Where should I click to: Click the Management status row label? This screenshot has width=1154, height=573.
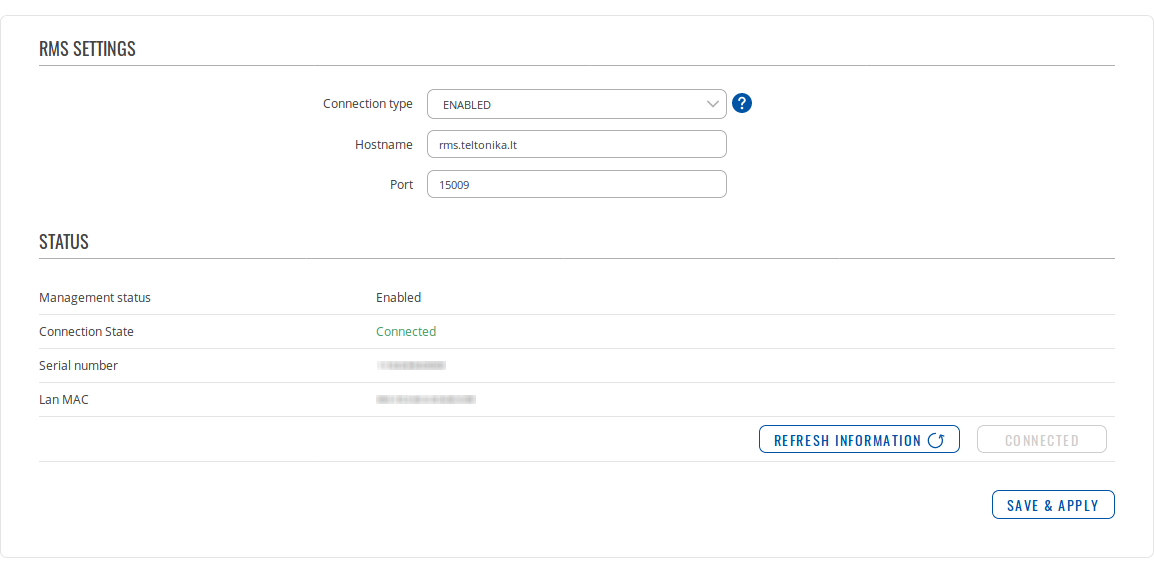click(95, 297)
